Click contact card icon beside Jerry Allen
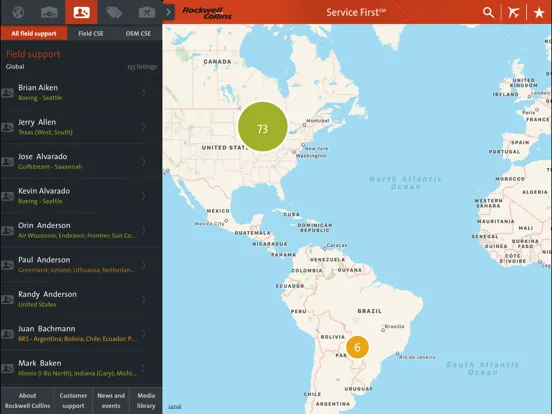 [7, 127]
